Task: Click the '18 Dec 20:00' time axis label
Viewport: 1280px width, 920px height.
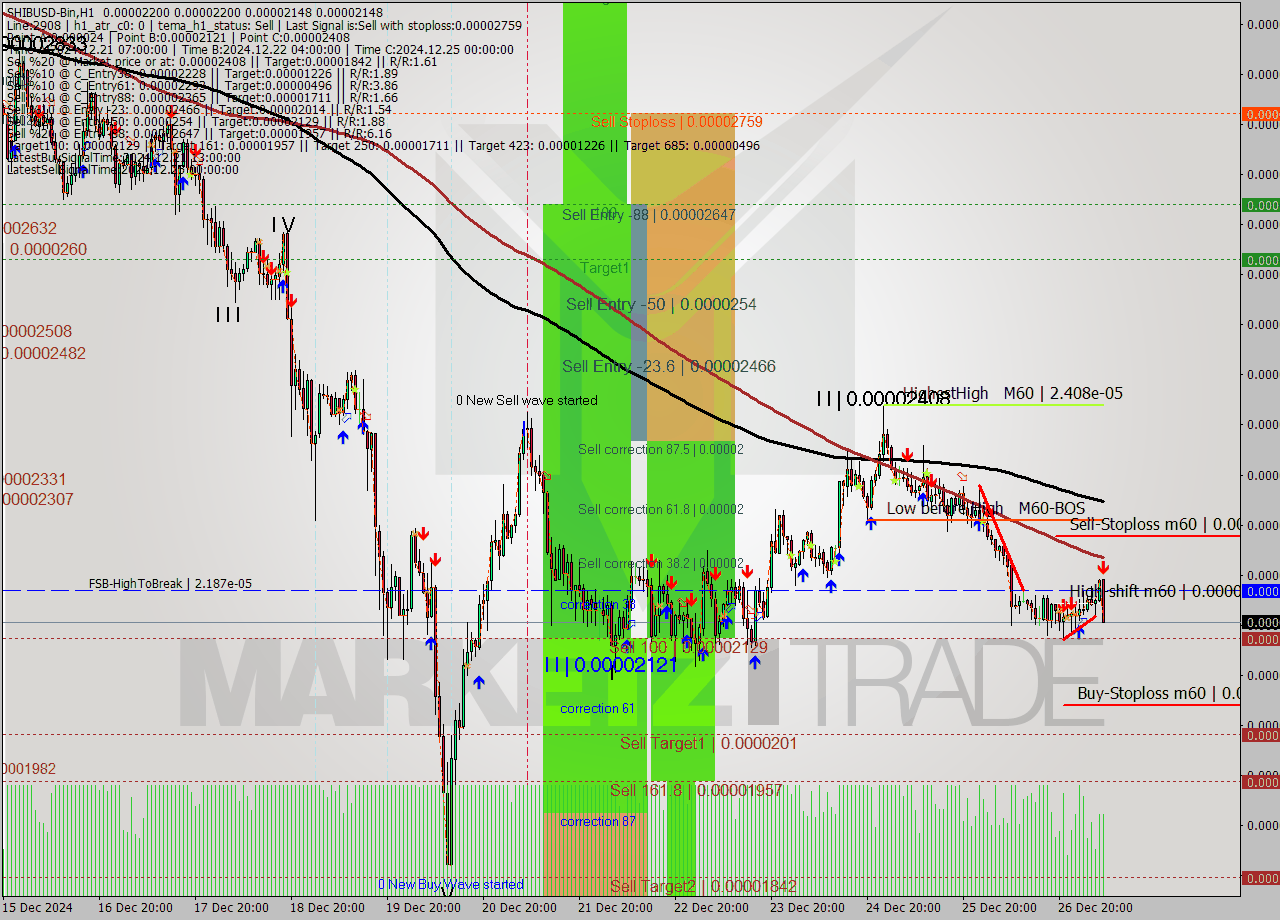Action: click(x=327, y=908)
